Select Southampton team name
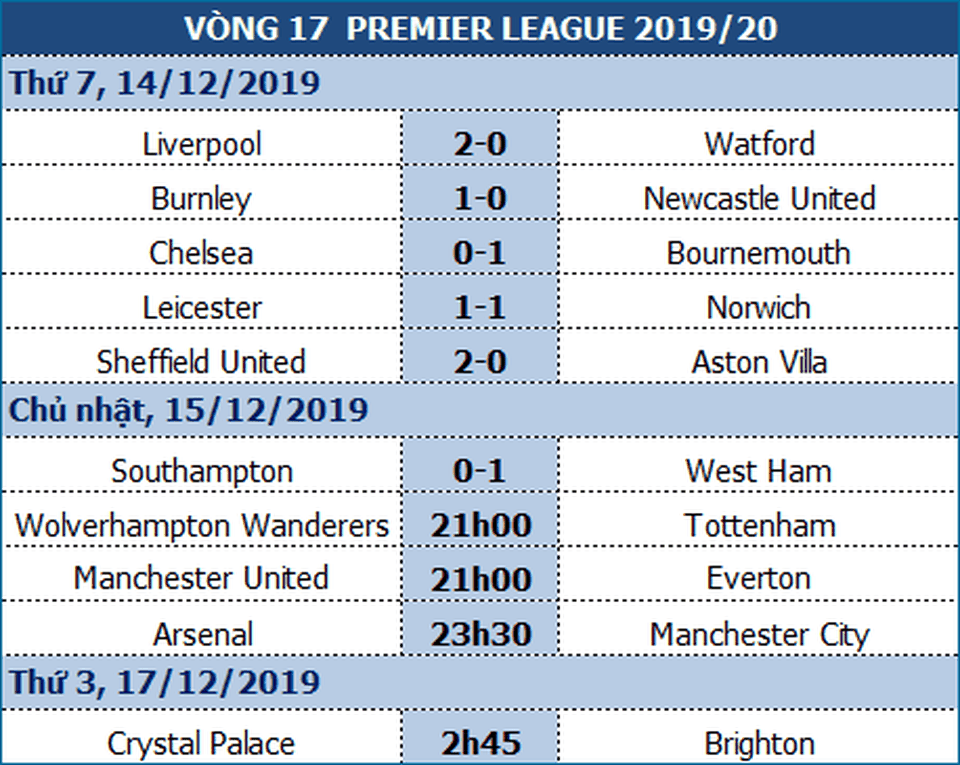 pyautogui.click(x=201, y=471)
